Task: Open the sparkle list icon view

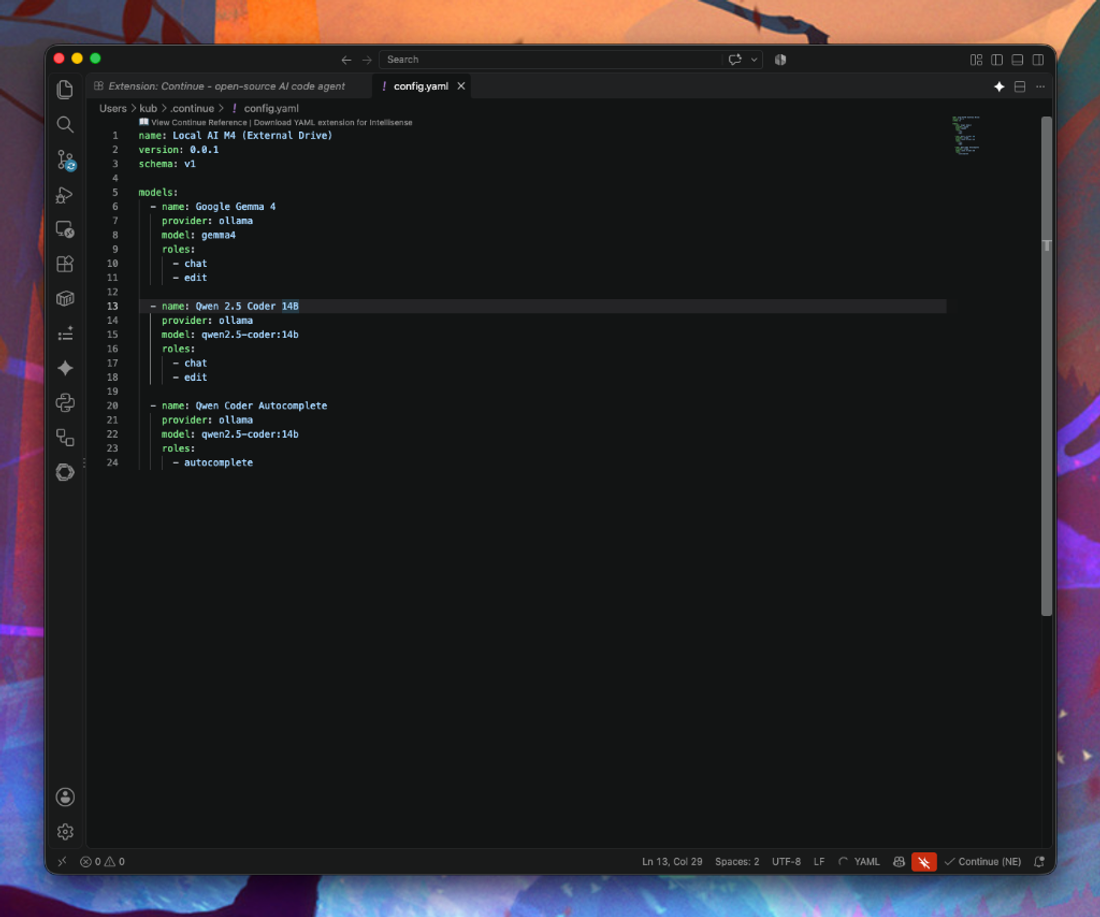Action: (65, 334)
